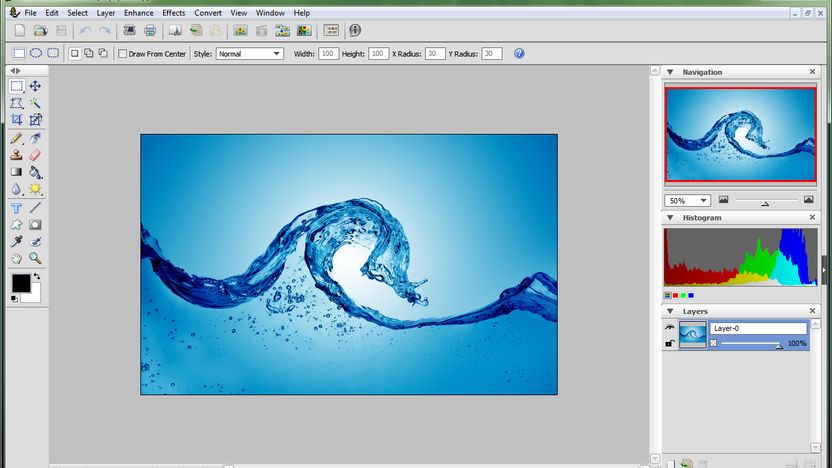This screenshot has width=832, height=468.
Task: Reset colors to default black and white
Action: point(14,299)
